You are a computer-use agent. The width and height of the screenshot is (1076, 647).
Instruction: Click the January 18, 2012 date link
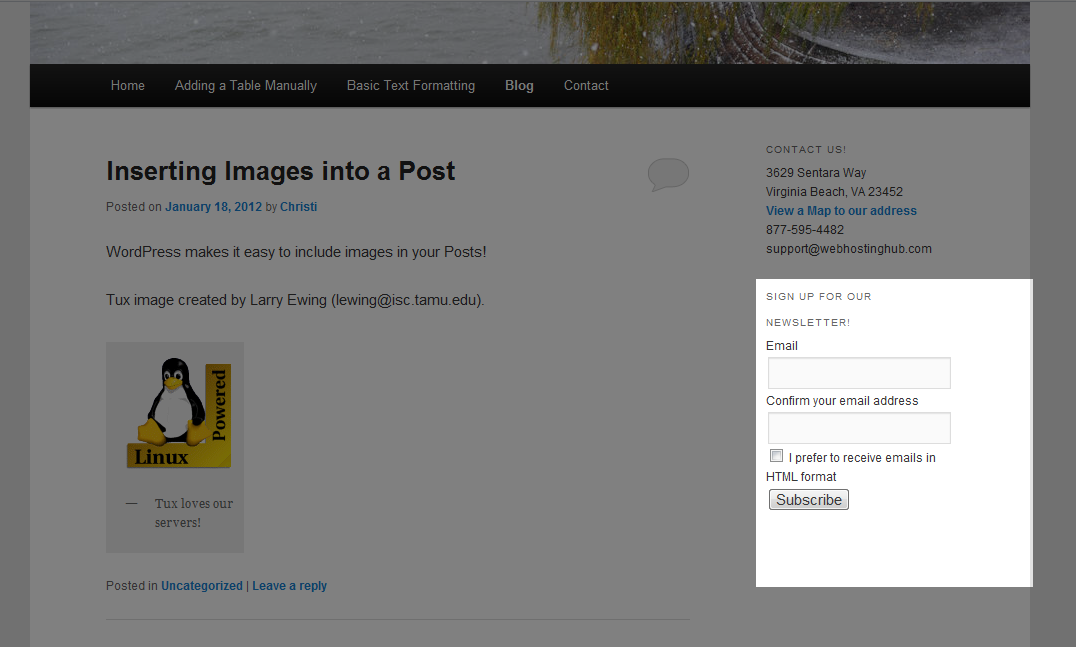[213, 207]
